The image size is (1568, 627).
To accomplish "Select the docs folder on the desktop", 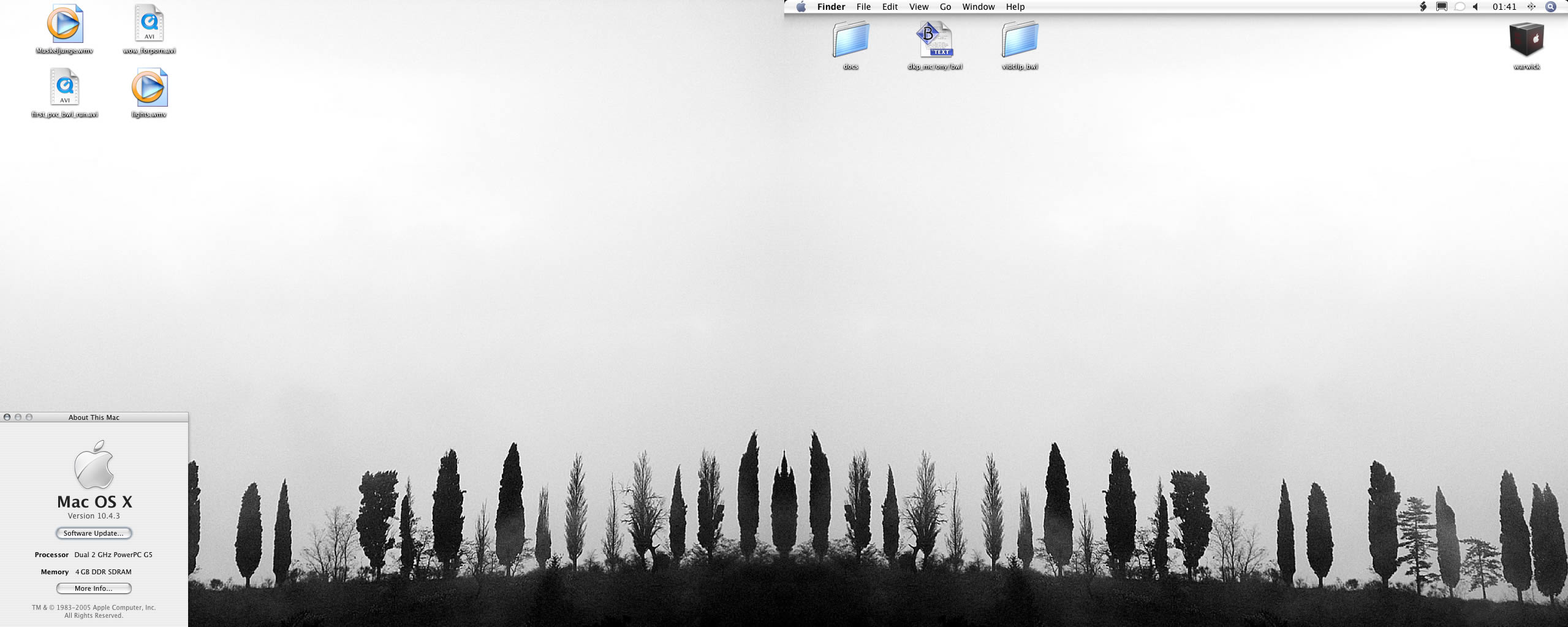I will point(850,40).
